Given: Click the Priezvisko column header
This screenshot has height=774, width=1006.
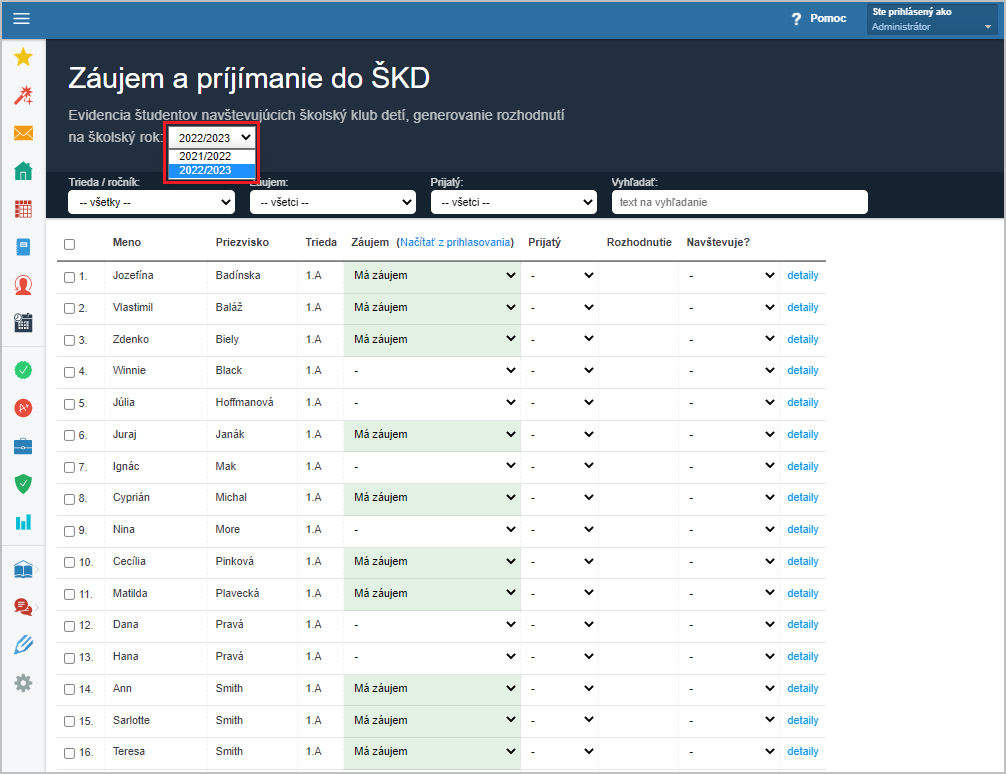Looking at the screenshot, I should tap(242, 242).
